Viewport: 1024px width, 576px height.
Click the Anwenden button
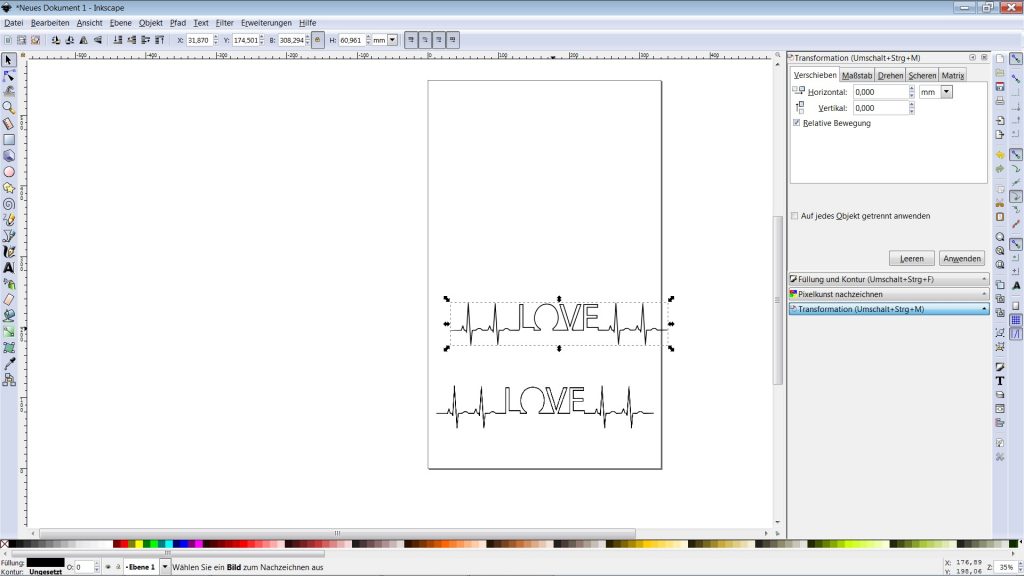(x=962, y=258)
